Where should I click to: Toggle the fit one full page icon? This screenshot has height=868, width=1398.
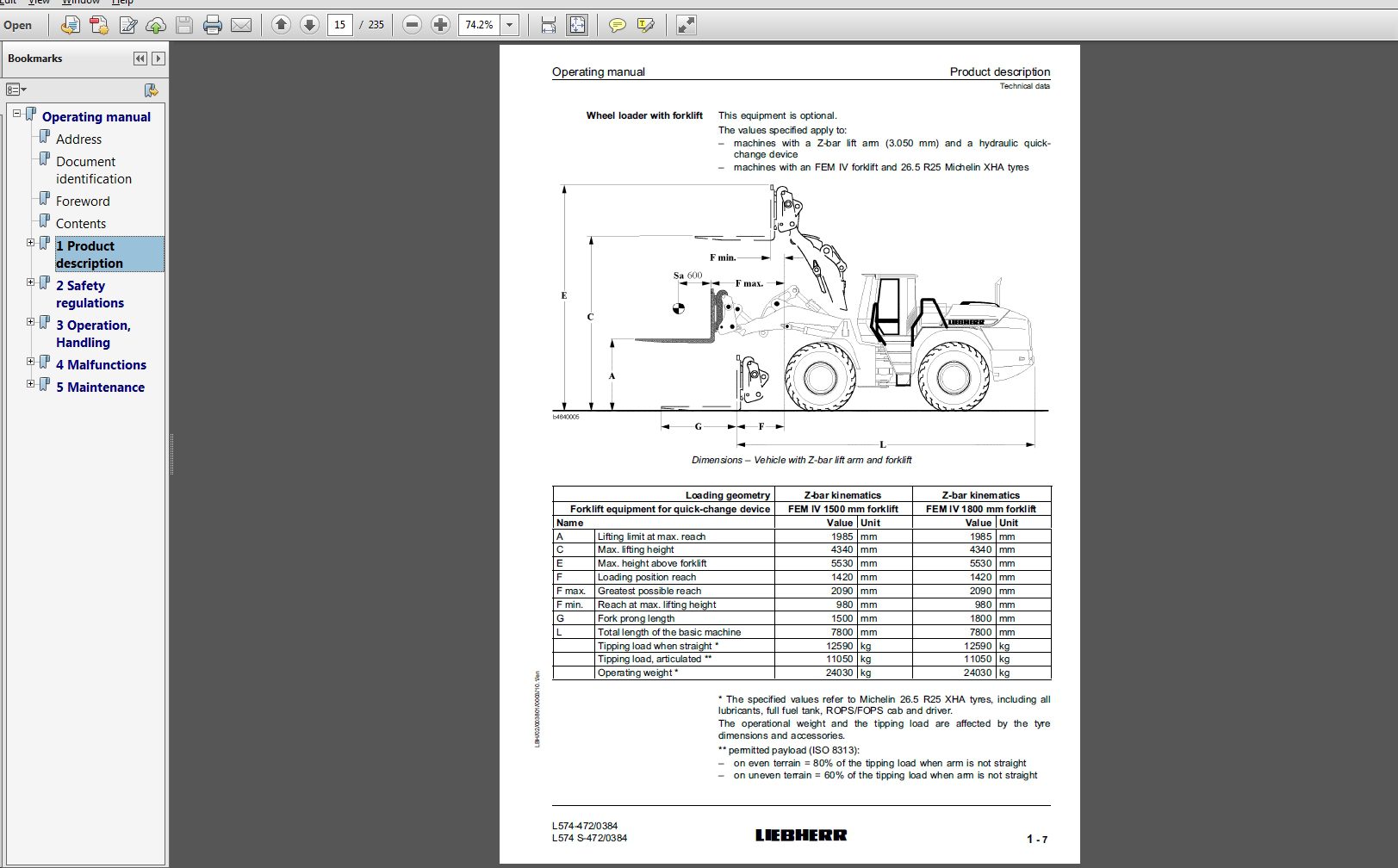pyautogui.click(x=577, y=25)
